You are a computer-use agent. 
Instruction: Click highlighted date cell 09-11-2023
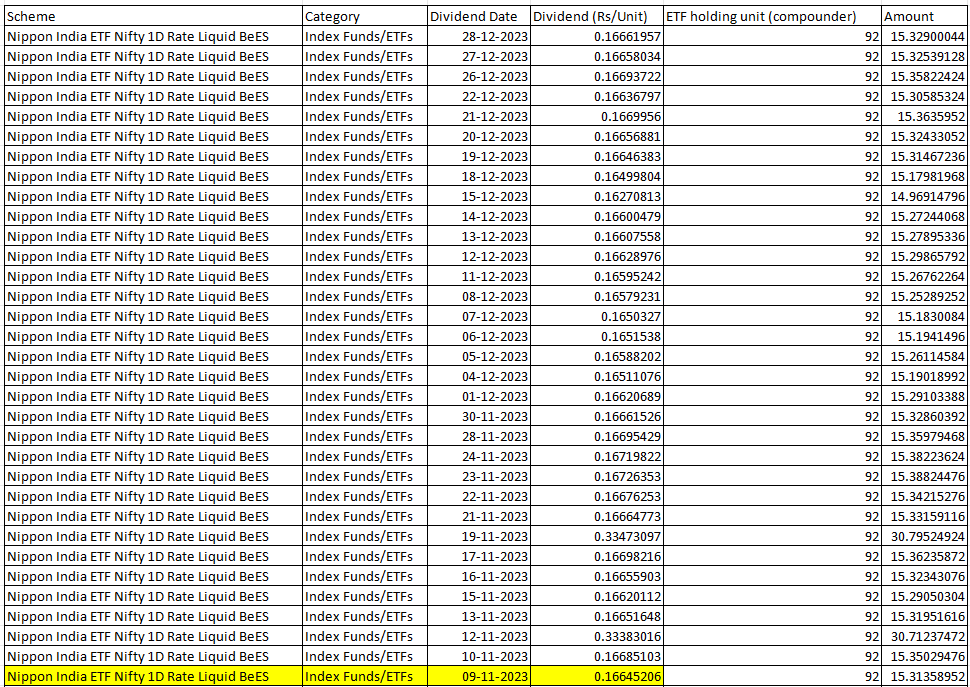tap(479, 676)
